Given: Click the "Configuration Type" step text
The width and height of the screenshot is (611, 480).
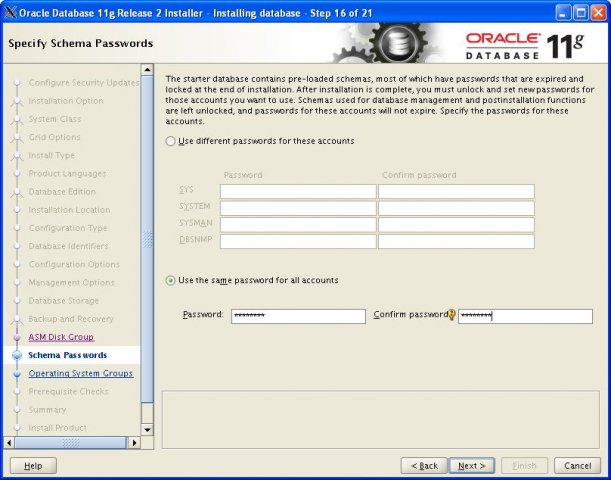Looking at the screenshot, I should (68, 228).
